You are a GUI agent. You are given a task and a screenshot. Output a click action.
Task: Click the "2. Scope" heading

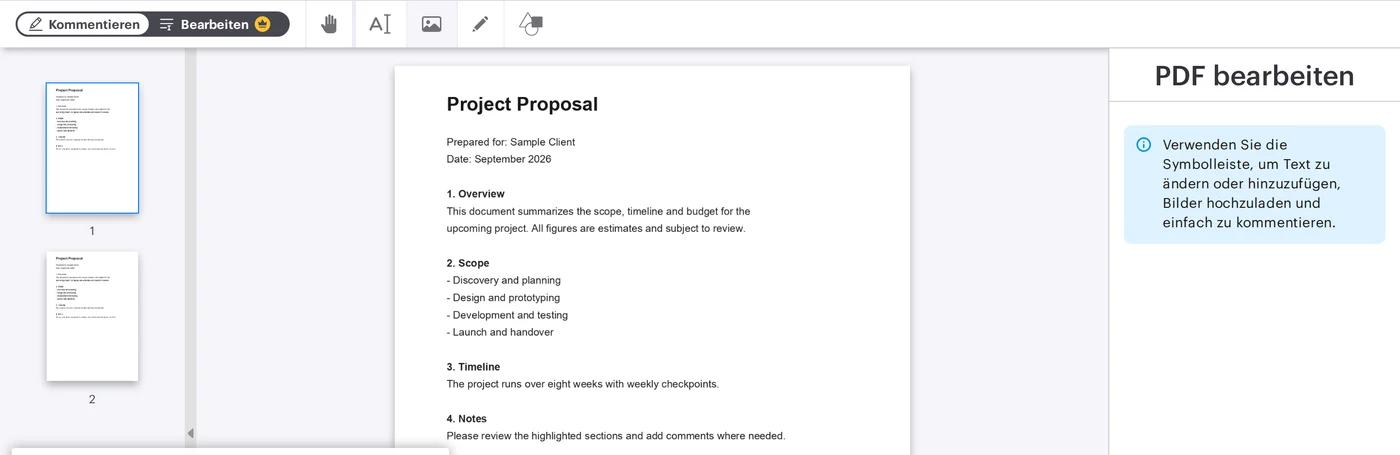tap(468, 263)
